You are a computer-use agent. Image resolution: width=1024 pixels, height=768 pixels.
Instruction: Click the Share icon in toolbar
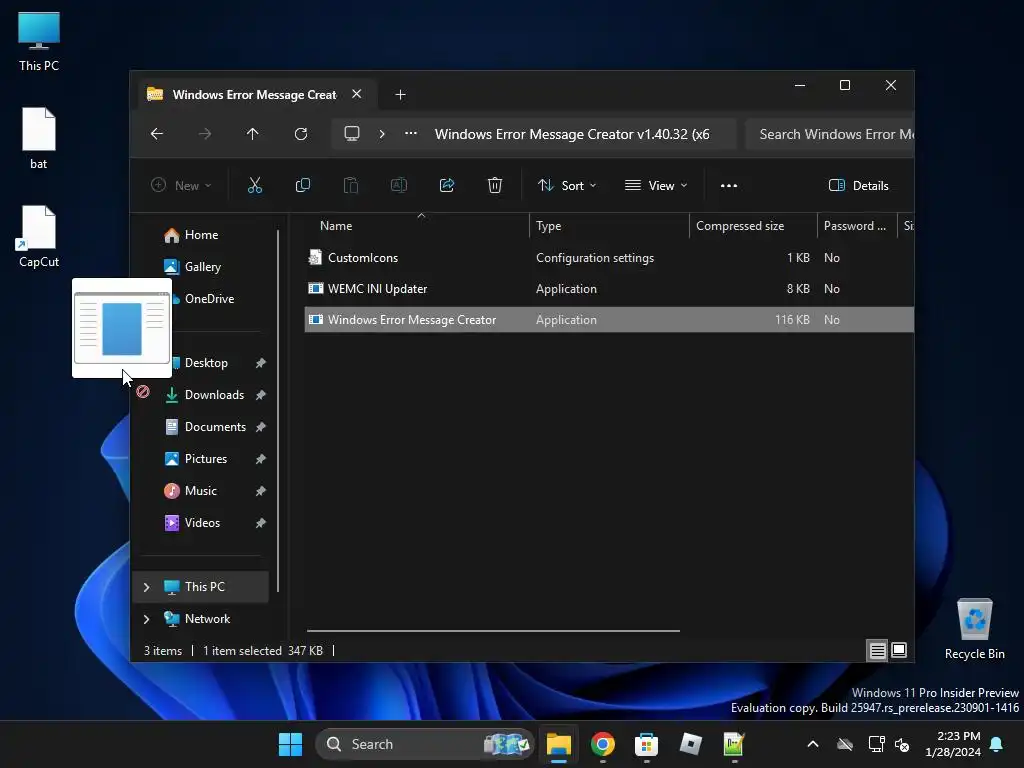tap(447, 185)
